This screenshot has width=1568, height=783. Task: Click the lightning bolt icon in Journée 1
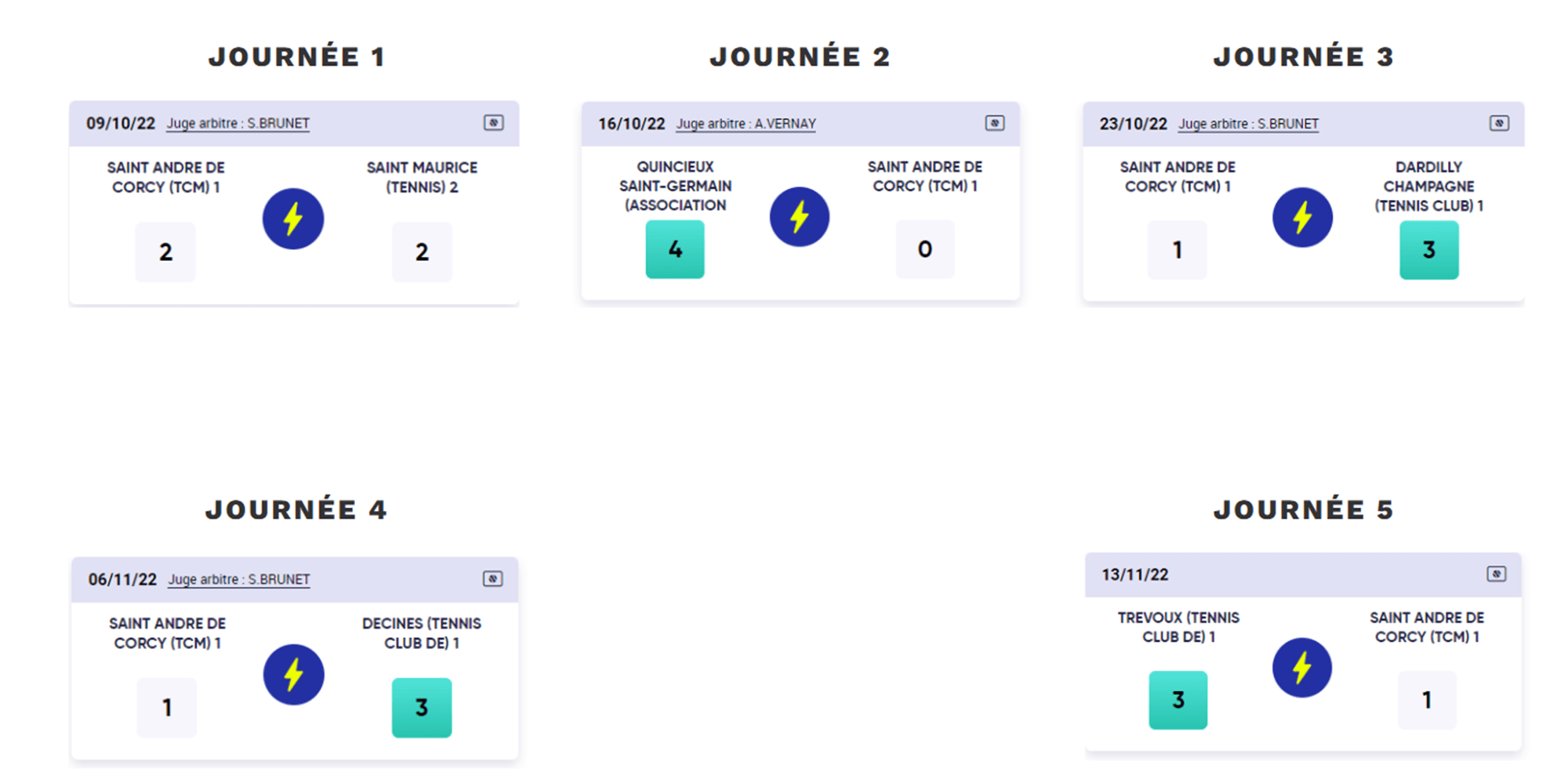[x=293, y=219]
